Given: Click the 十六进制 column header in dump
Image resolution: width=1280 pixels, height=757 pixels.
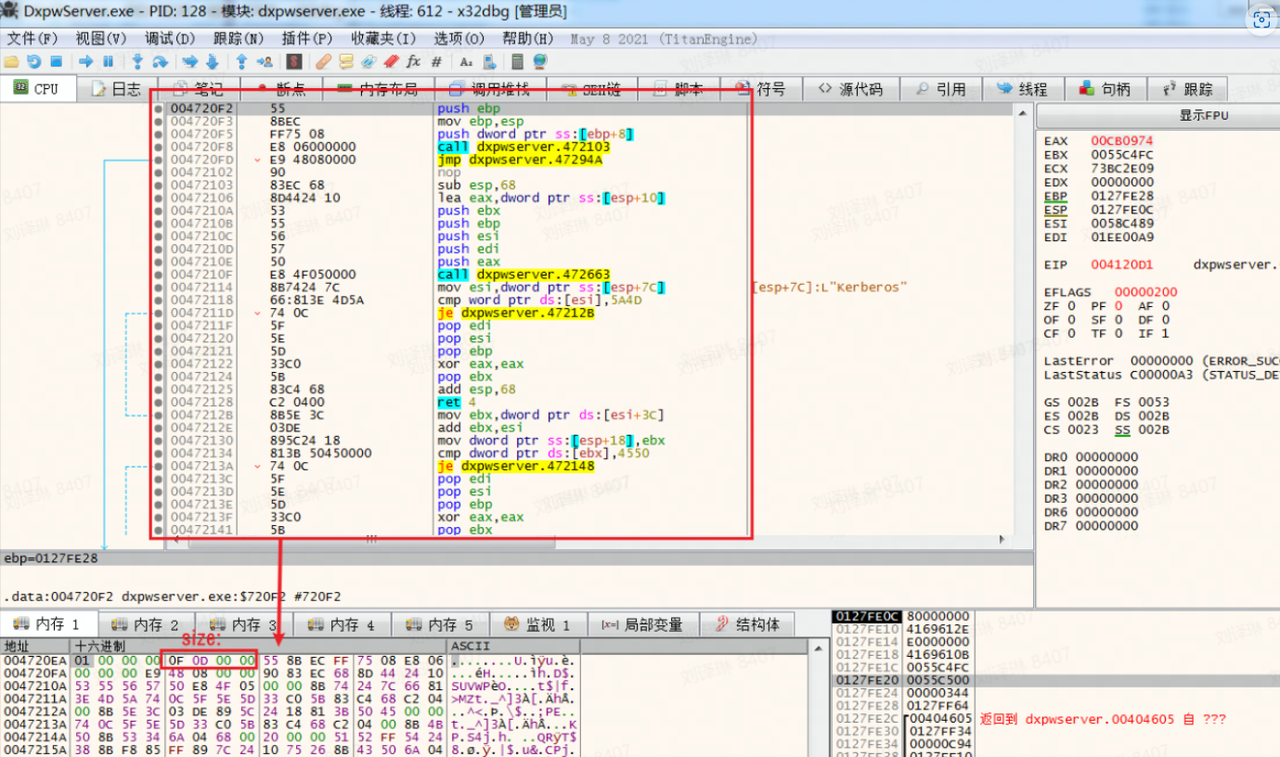Looking at the screenshot, I should click(259, 647).
